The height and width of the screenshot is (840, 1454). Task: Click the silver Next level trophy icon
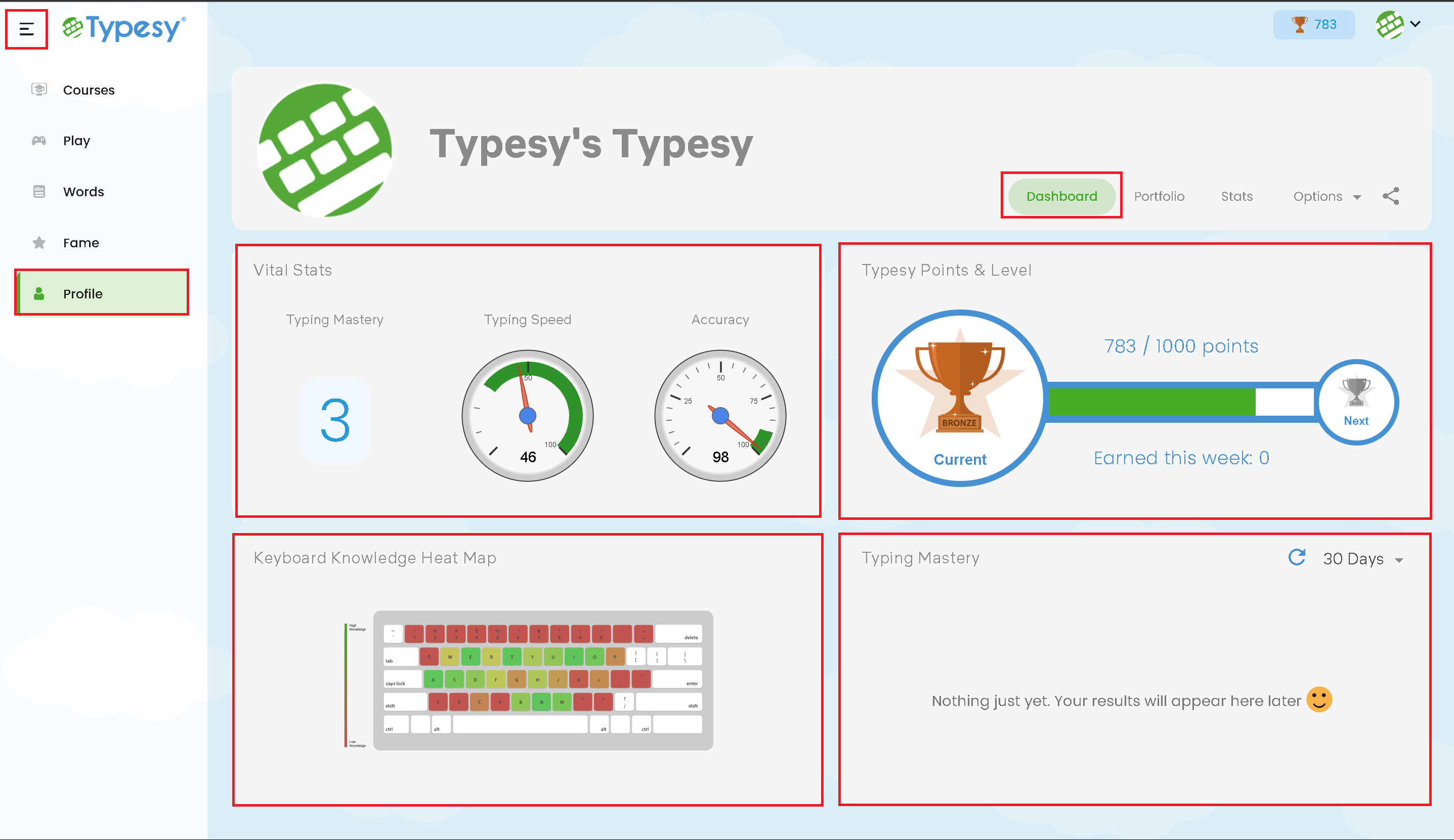(1356, 402)
